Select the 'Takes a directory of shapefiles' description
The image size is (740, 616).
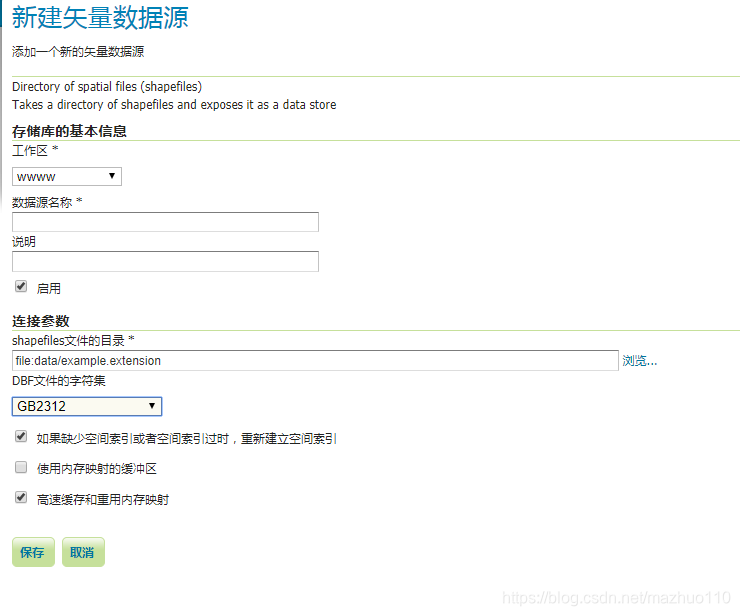pyautogui.click(x=174, y=105)
